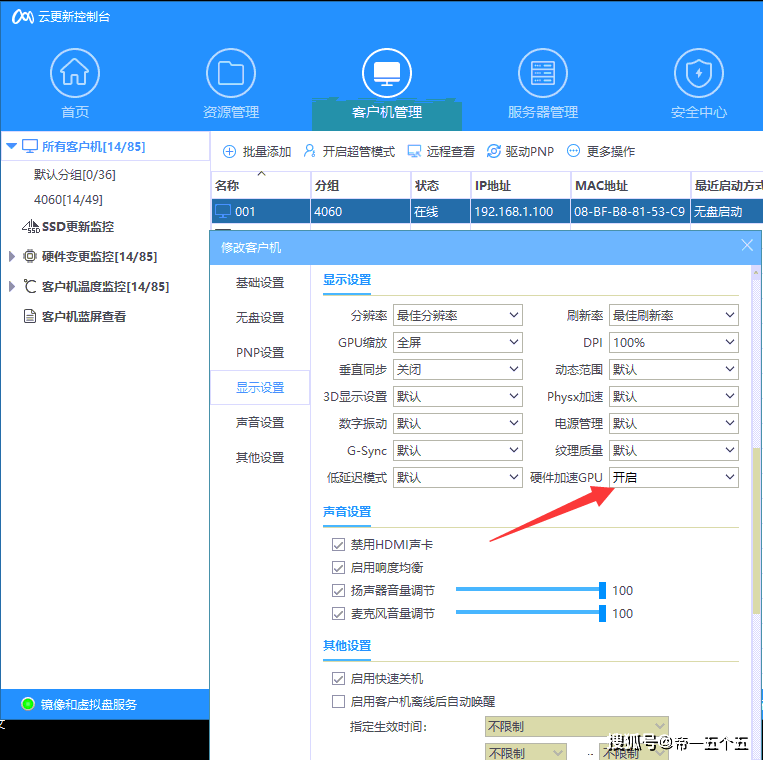Open the 分辨率 dropdown

(457, 316)
